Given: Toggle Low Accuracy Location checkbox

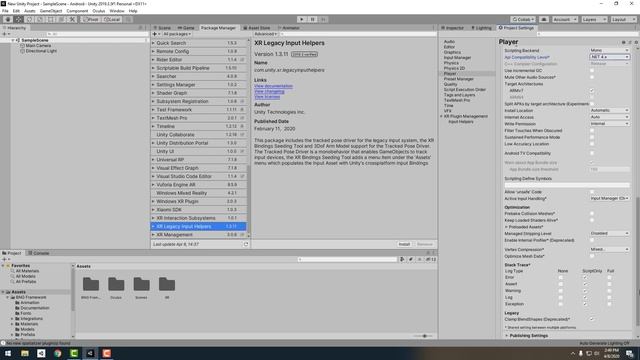Looking at the screenshot, I should point(592,144).
